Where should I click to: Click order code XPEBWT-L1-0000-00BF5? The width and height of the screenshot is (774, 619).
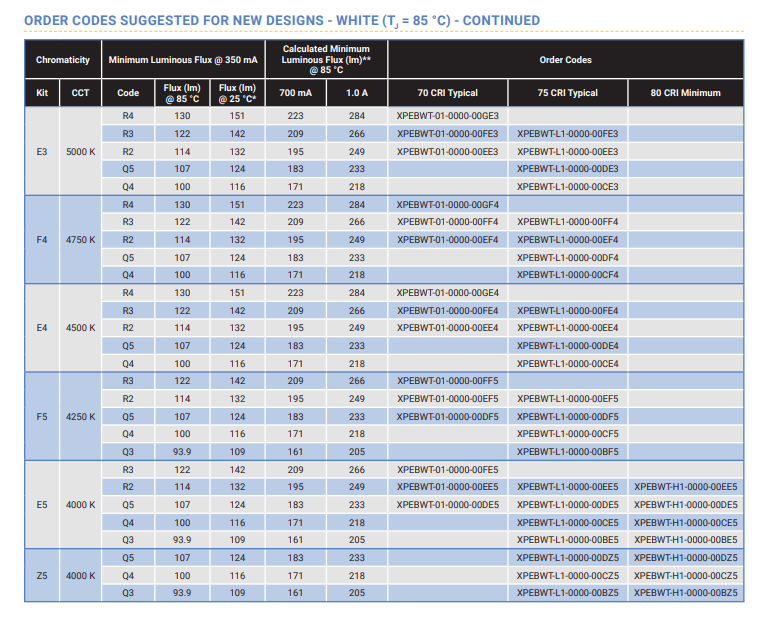pos(568,452)
